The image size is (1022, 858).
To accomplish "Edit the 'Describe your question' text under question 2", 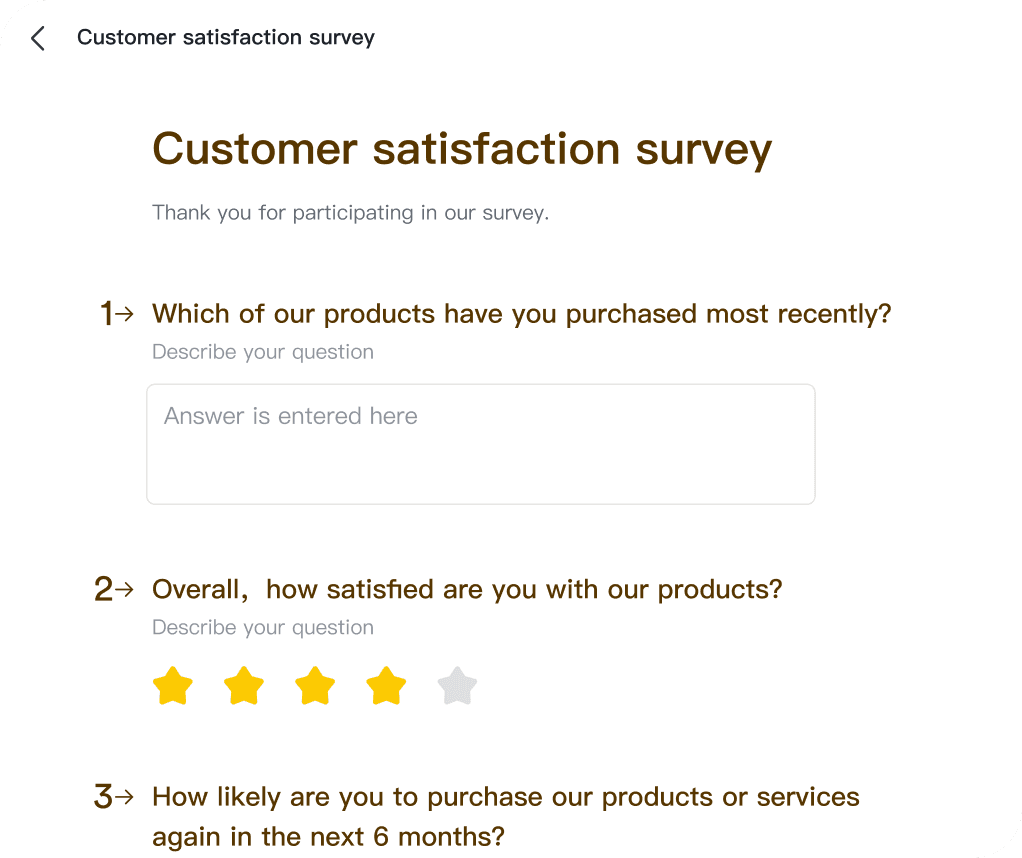I will [x=263, y=627].
